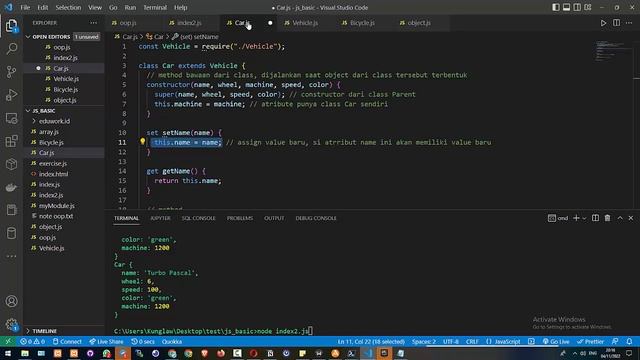The width and height of the screenshot is (640, 360).
Task: Click the Connect button in status bar
Action: tap(67, 341)
